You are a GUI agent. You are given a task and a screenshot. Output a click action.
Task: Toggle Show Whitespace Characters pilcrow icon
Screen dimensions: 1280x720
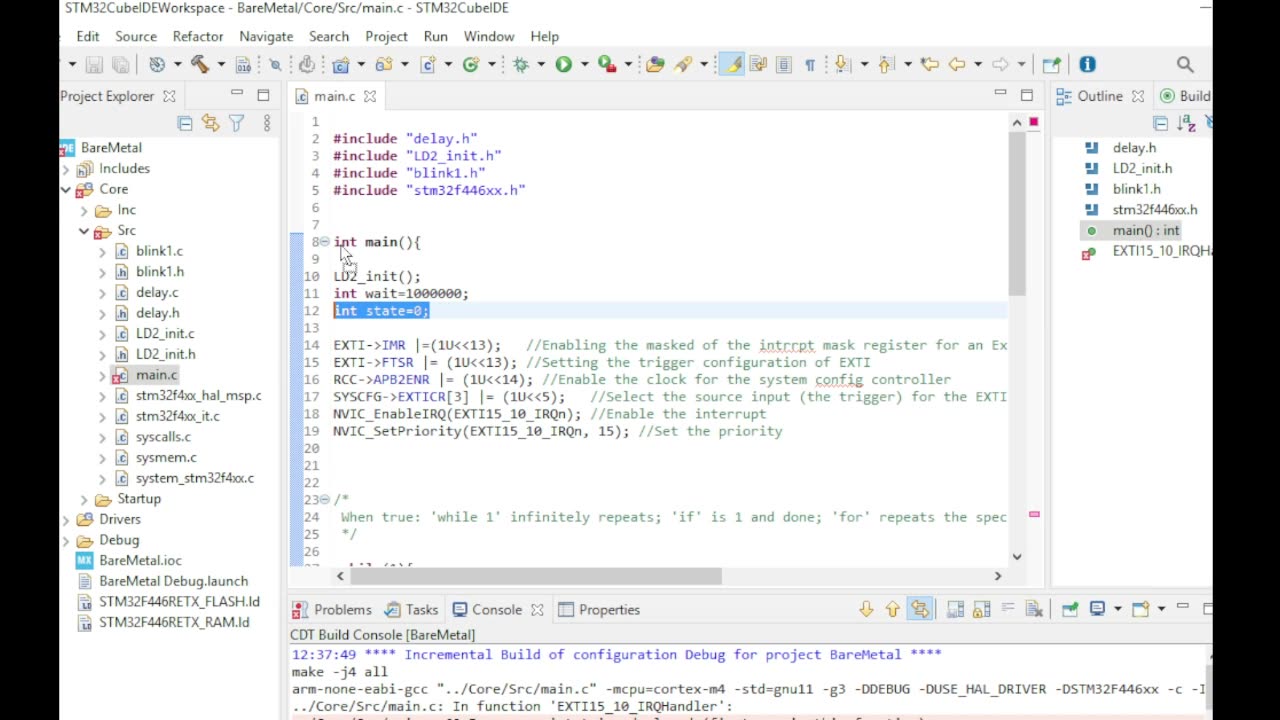tap(810, 64)
